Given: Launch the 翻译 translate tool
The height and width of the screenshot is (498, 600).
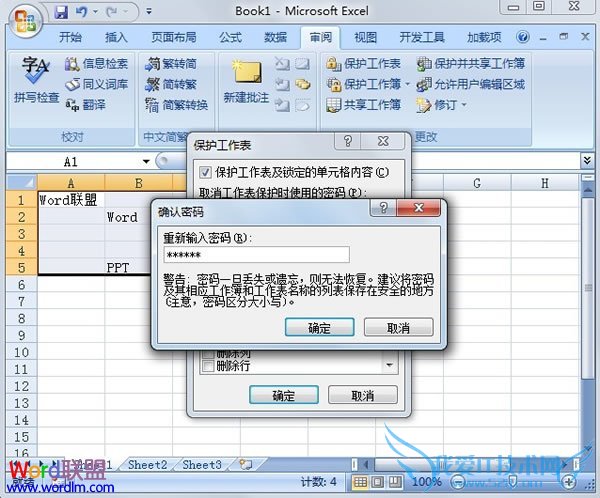Looking at the screenshot, I should click(x=85, y=104).
